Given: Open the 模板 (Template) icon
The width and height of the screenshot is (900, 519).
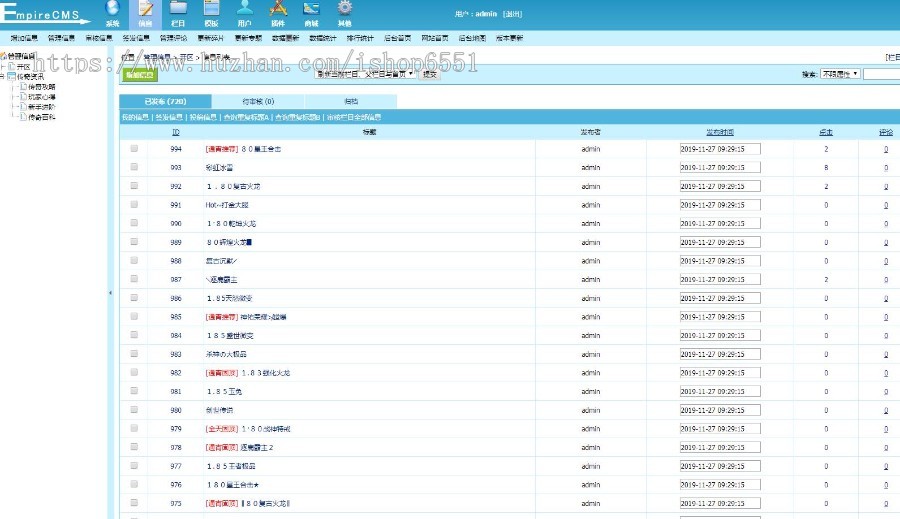Looking at the screenshot, I should pos(211,8).
